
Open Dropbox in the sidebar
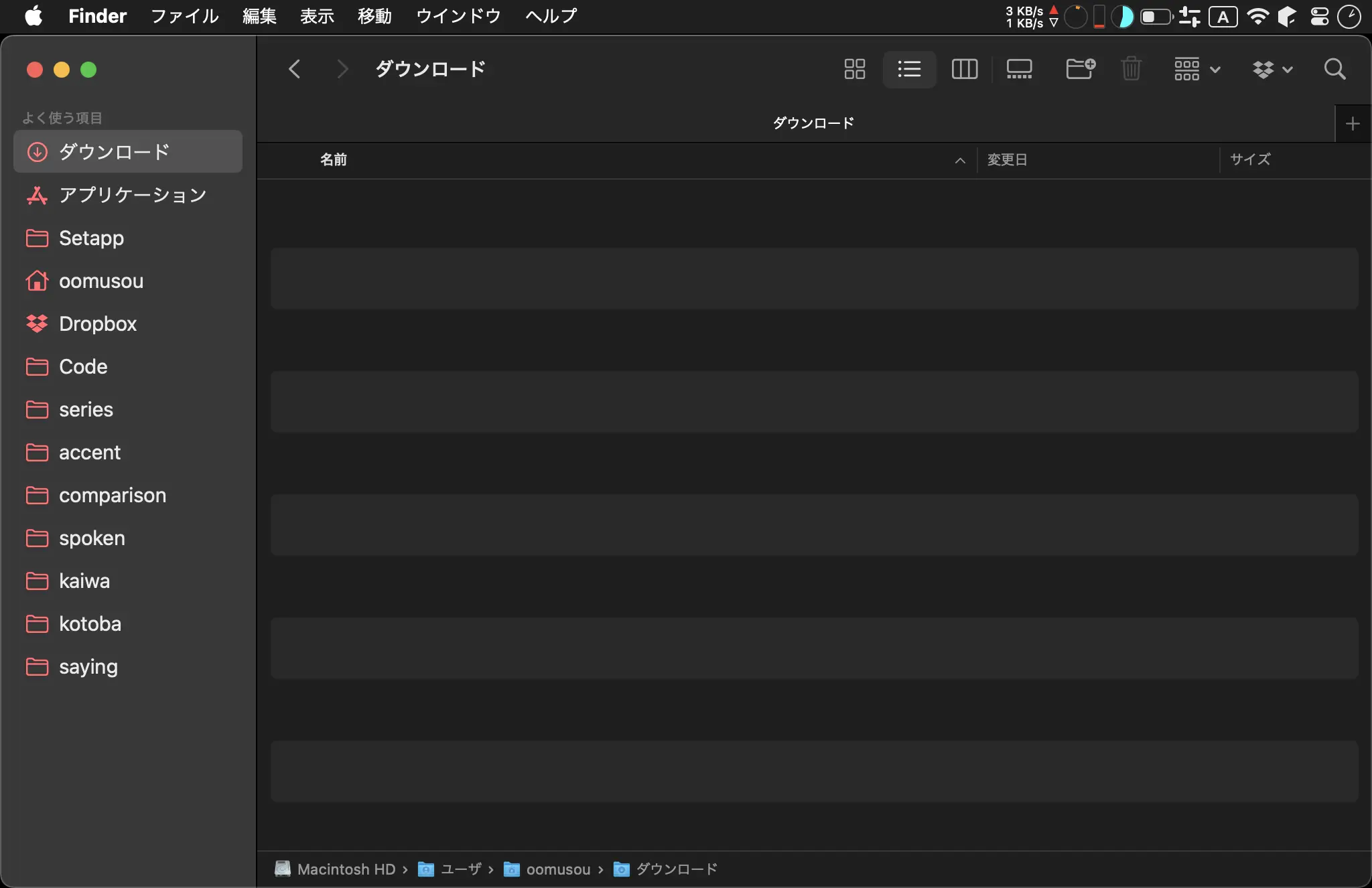click(x=128, y=323)
